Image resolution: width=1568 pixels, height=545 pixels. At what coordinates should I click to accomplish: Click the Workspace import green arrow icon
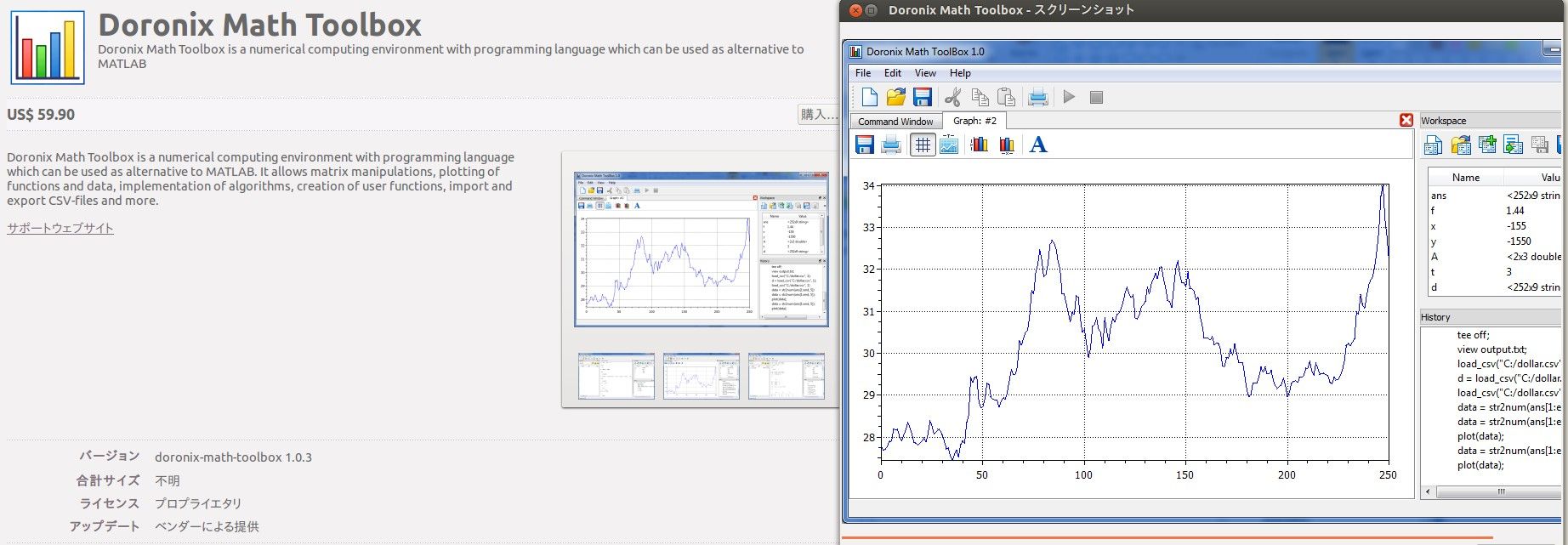click(1513, 145)
